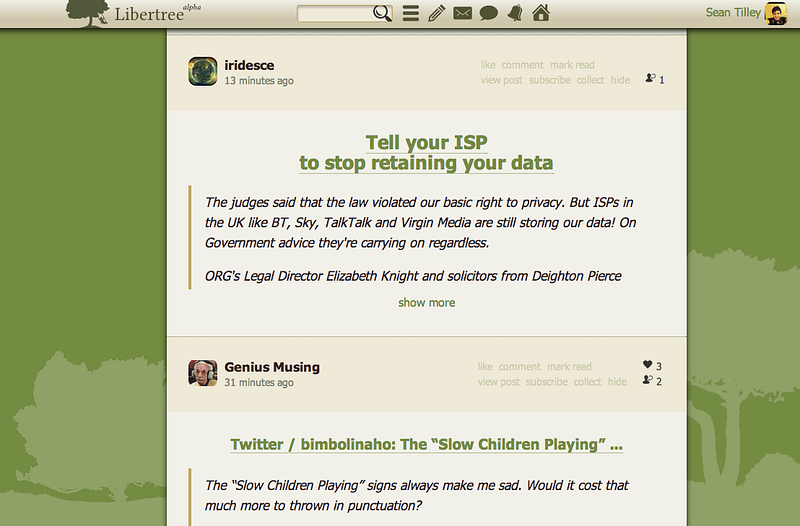
Task: Hide the iridesce post
Action: coord(620,80)
